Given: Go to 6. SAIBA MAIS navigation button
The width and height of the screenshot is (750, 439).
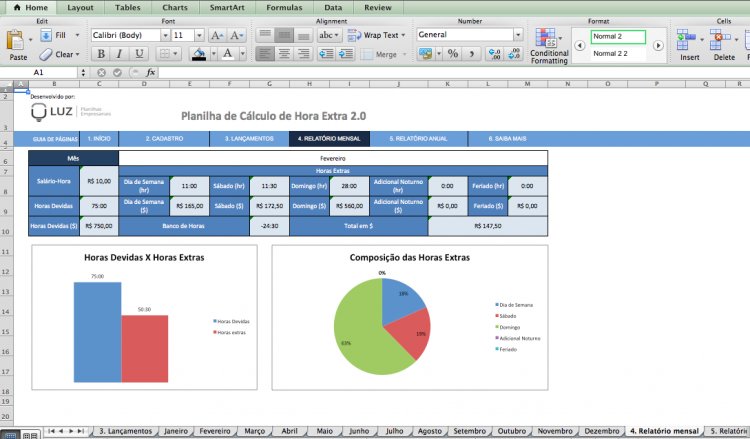Looking at the screenshot, I should click(x=507, y=139).
